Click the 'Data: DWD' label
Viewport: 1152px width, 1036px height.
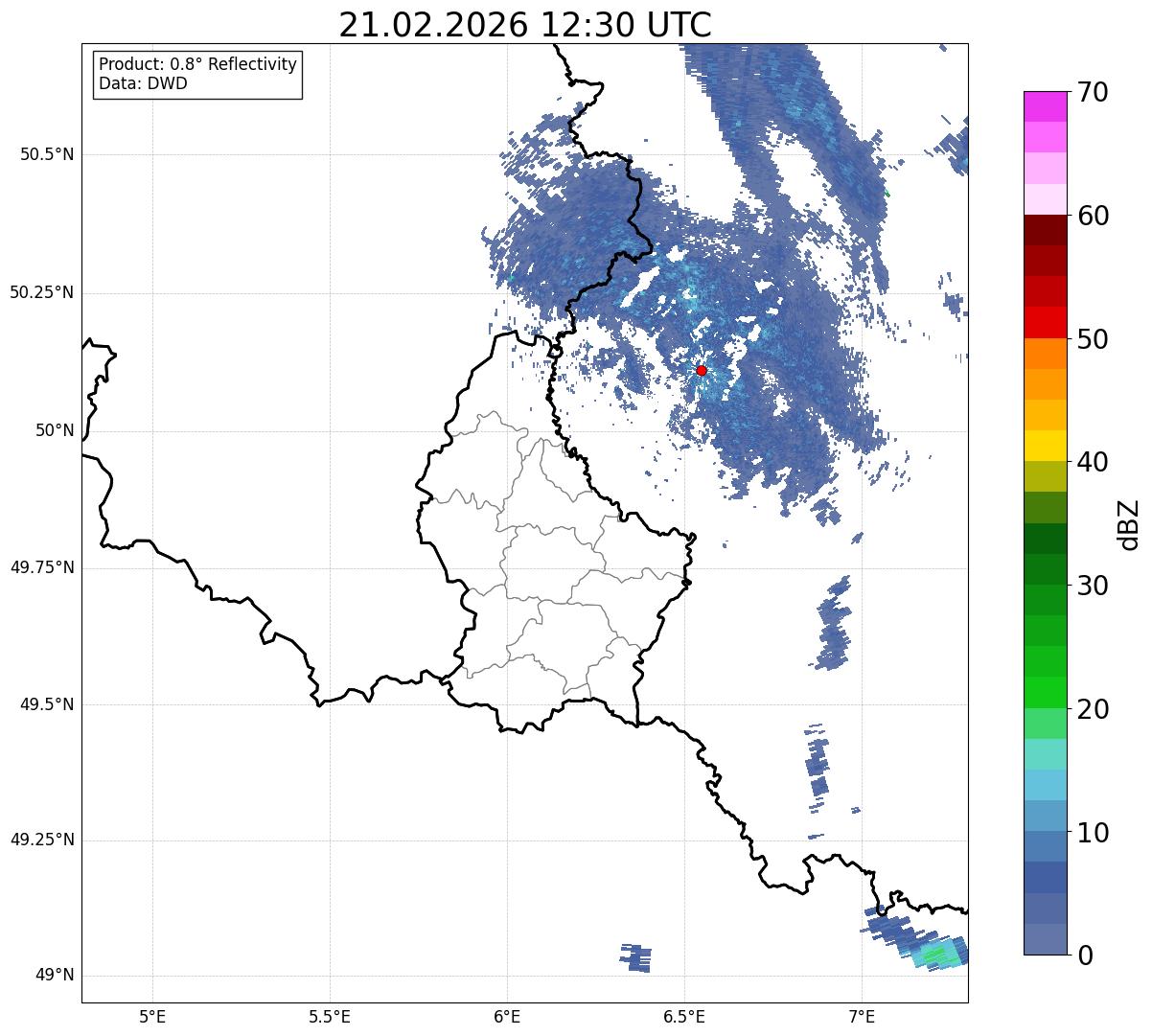pos(144,83)
